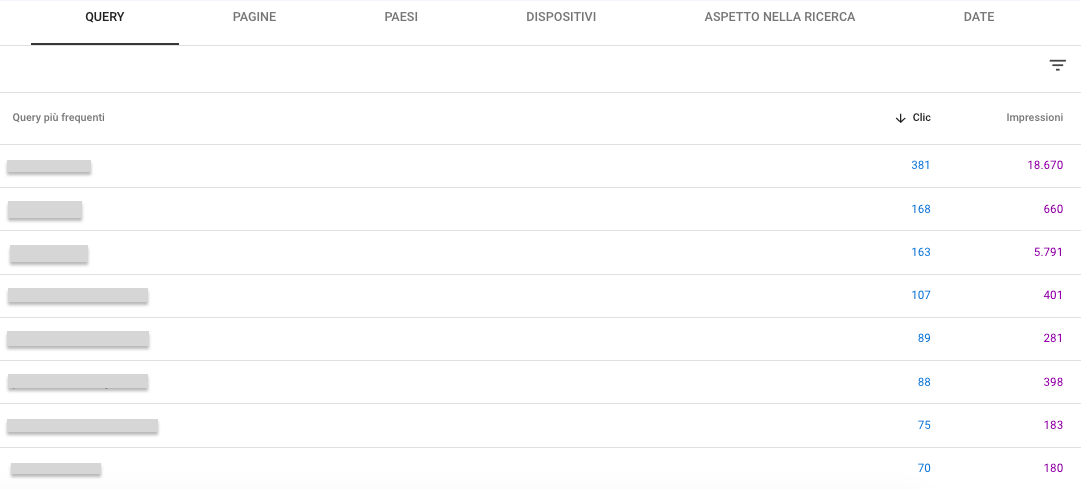Open the query row with 381 clicks
This screenshot has height=489, width=1081.
click(49, 166)
